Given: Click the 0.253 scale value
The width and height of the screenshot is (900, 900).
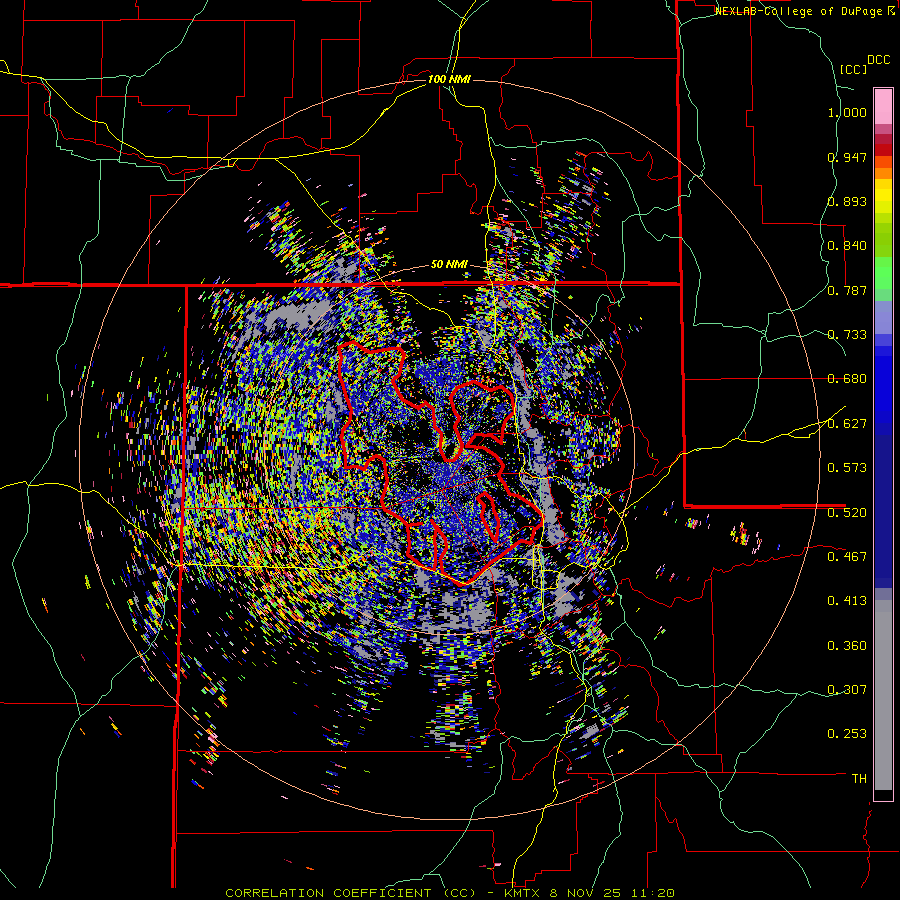Looking at the screenshot, I should tap(847, 734).
